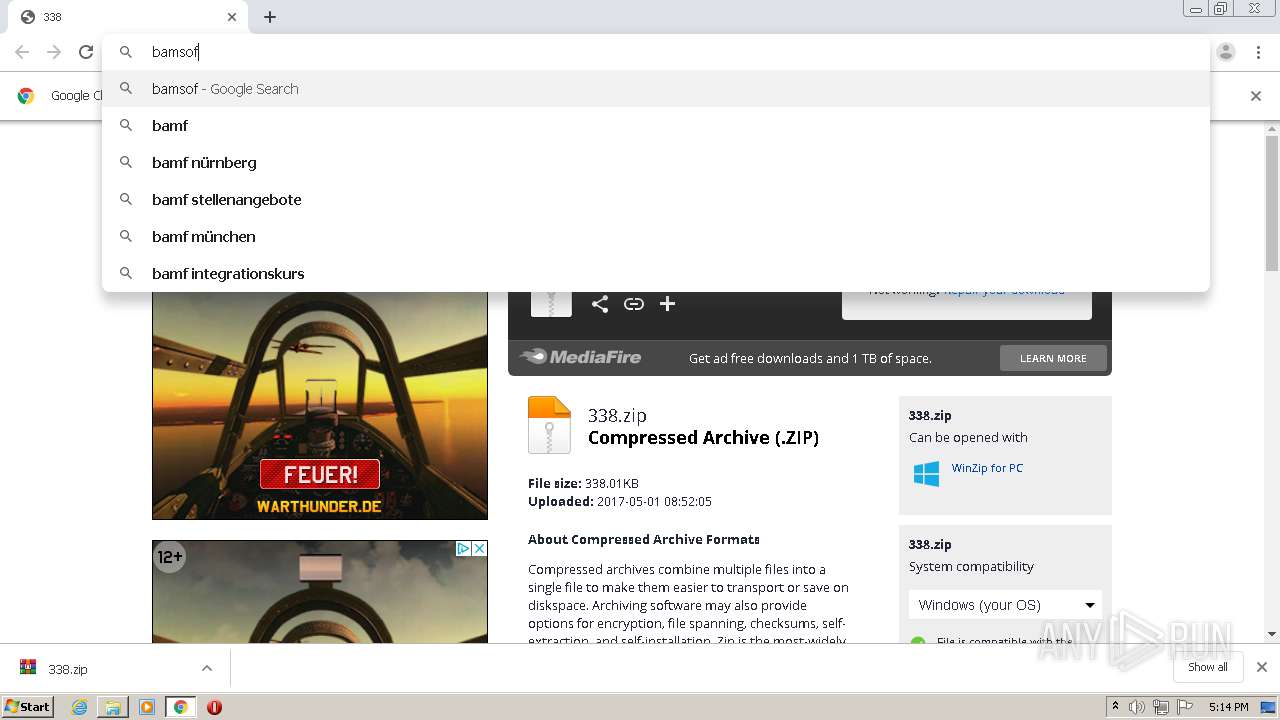Click the AdChoices icon on lower ad
Image resolution: width=1280 pixels, height=720 pixels.
(x=463, y=548)
